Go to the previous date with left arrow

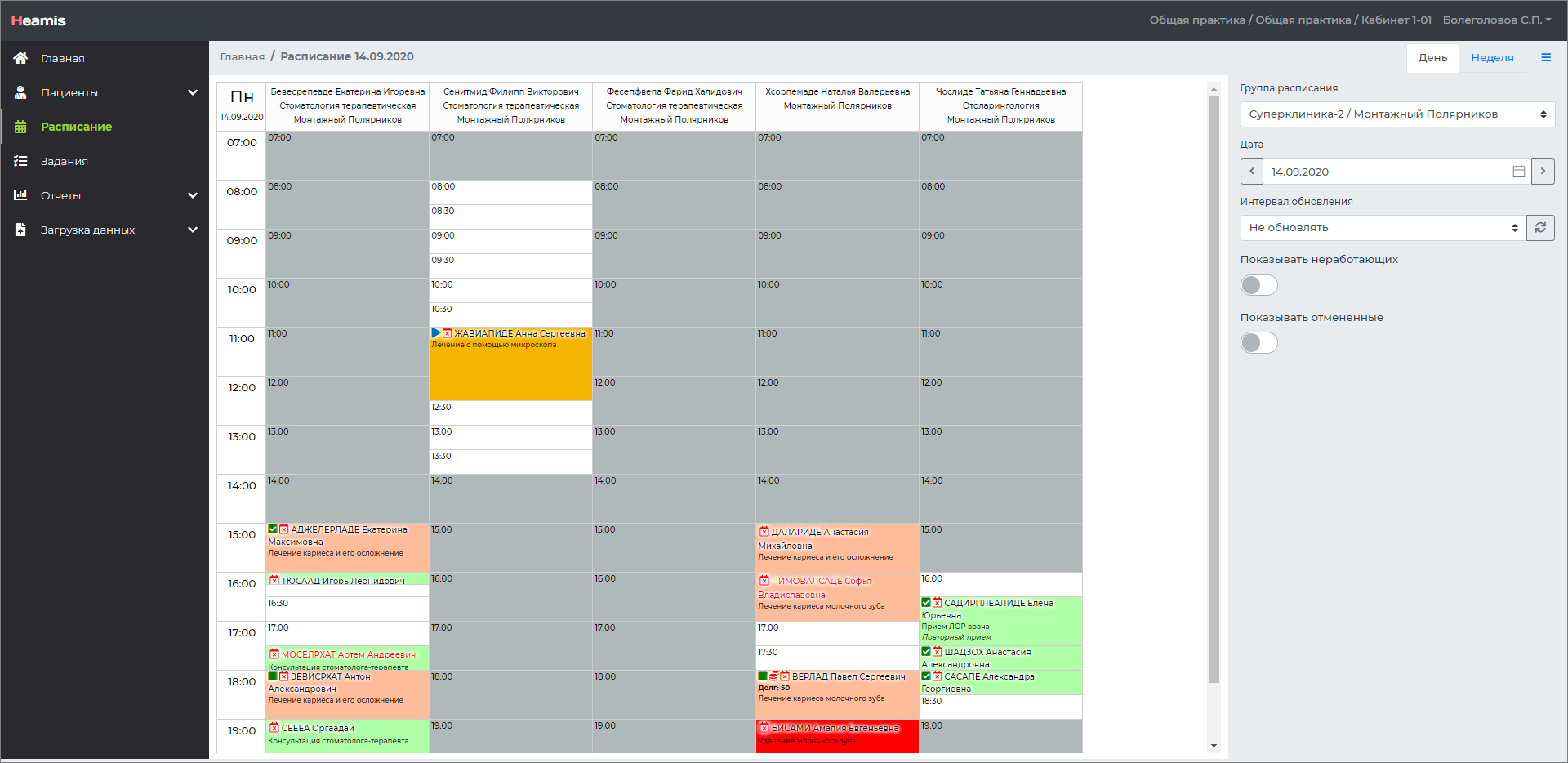click(x=1252, y=172)
